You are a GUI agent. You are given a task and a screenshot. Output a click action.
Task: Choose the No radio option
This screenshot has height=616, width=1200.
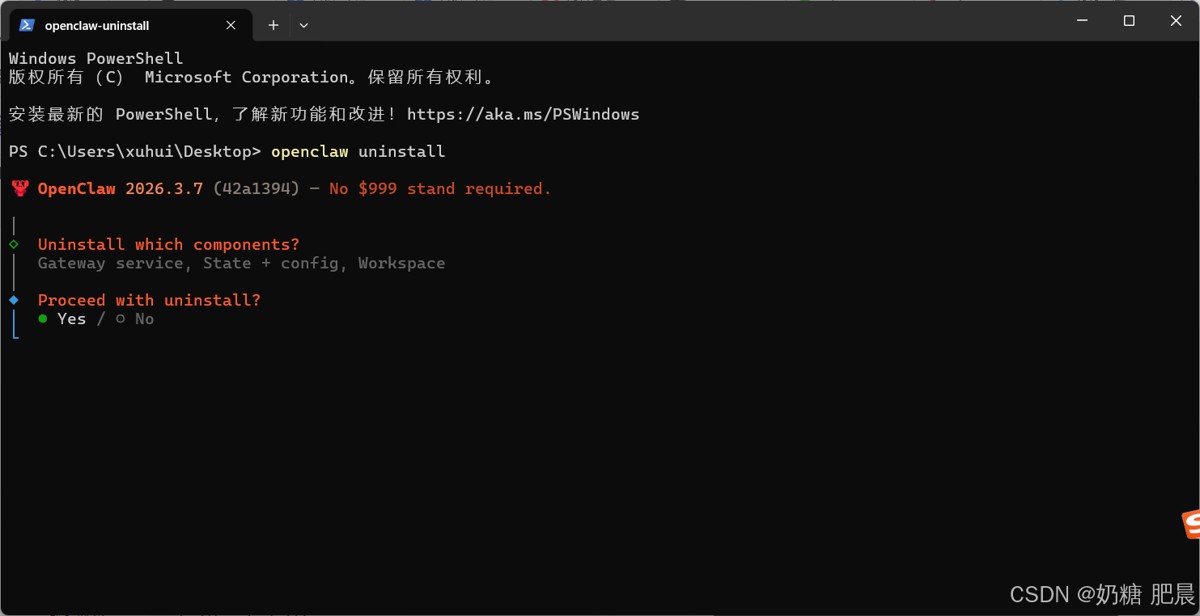[x=121, y=319]
